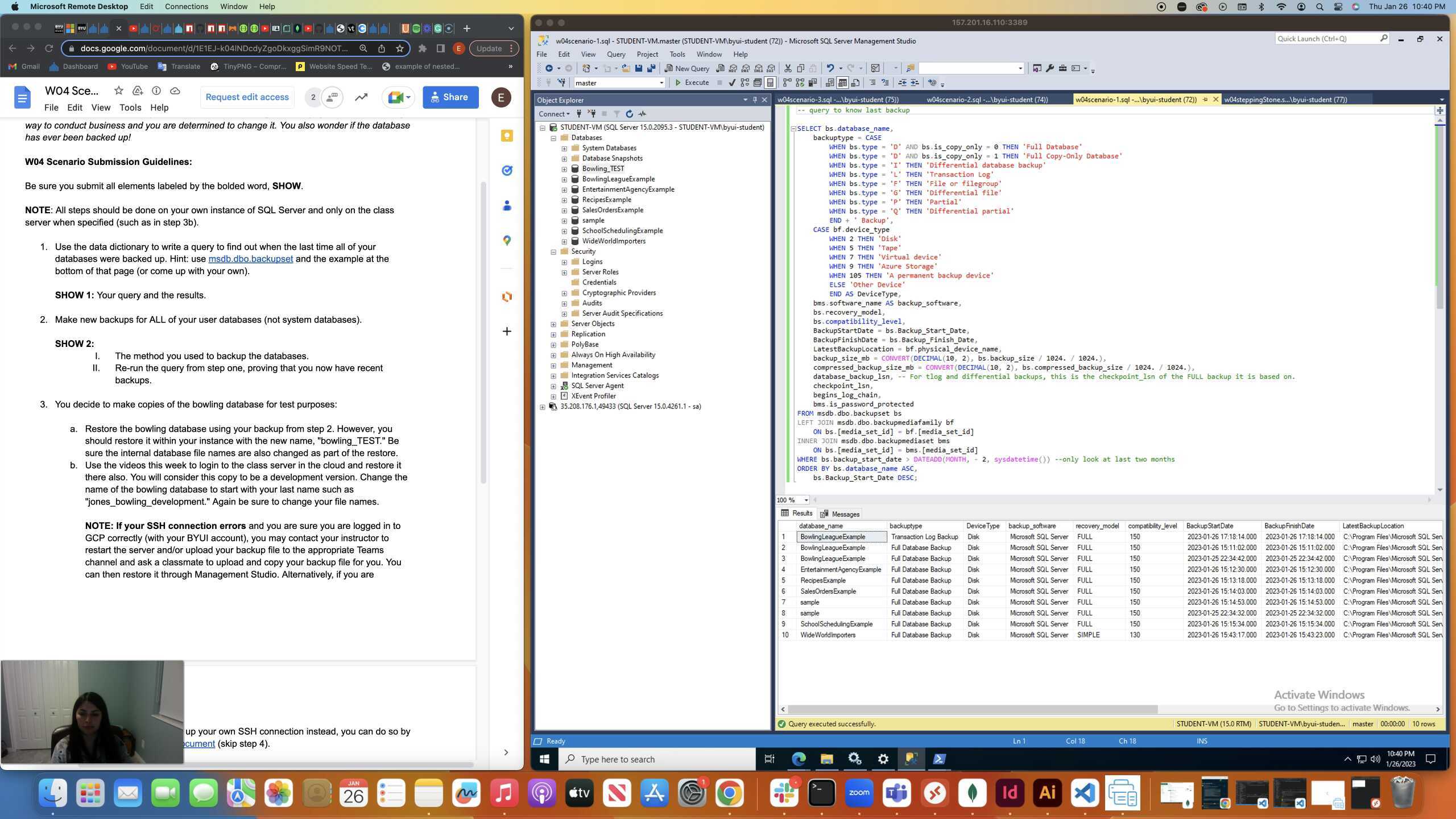Image resolution: width=1456 pixels, height=819 pixels.
Task: Open the msdb.dbo.backupset link
Action: [x=250, y=259]
